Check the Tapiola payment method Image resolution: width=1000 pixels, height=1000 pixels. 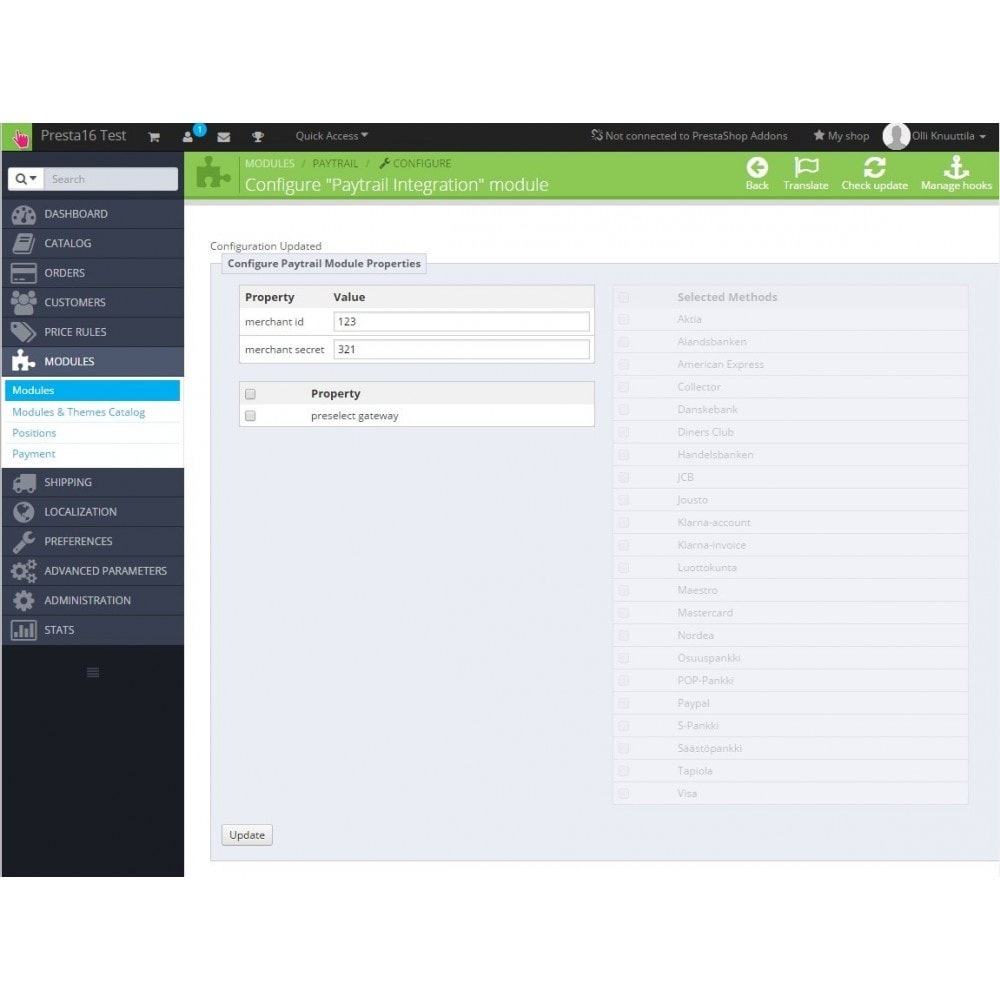(624, 771)
